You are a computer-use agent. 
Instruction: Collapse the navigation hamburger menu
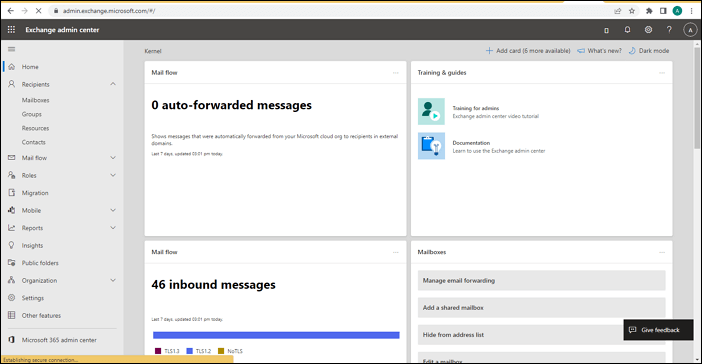12,49
